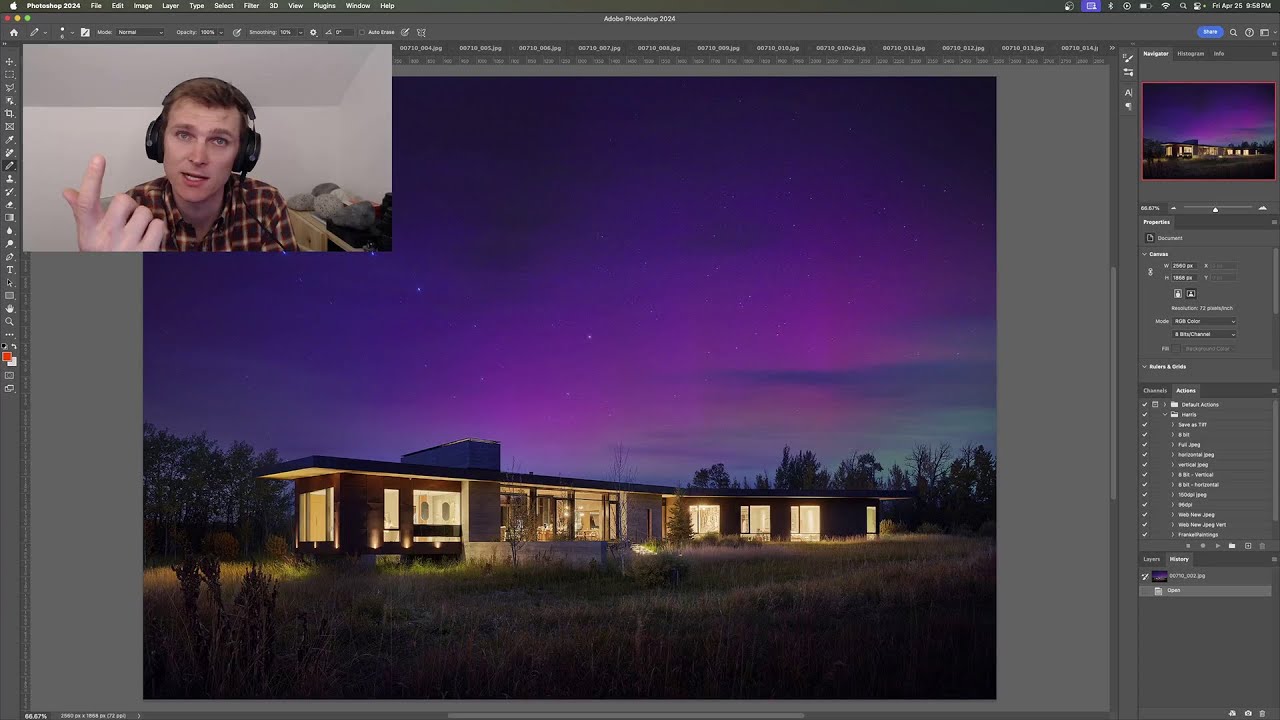The height and width of the screenshot is (720, 1280).
Task: Open the Opacity value dropdown arrow
Action: click(222, 32)
